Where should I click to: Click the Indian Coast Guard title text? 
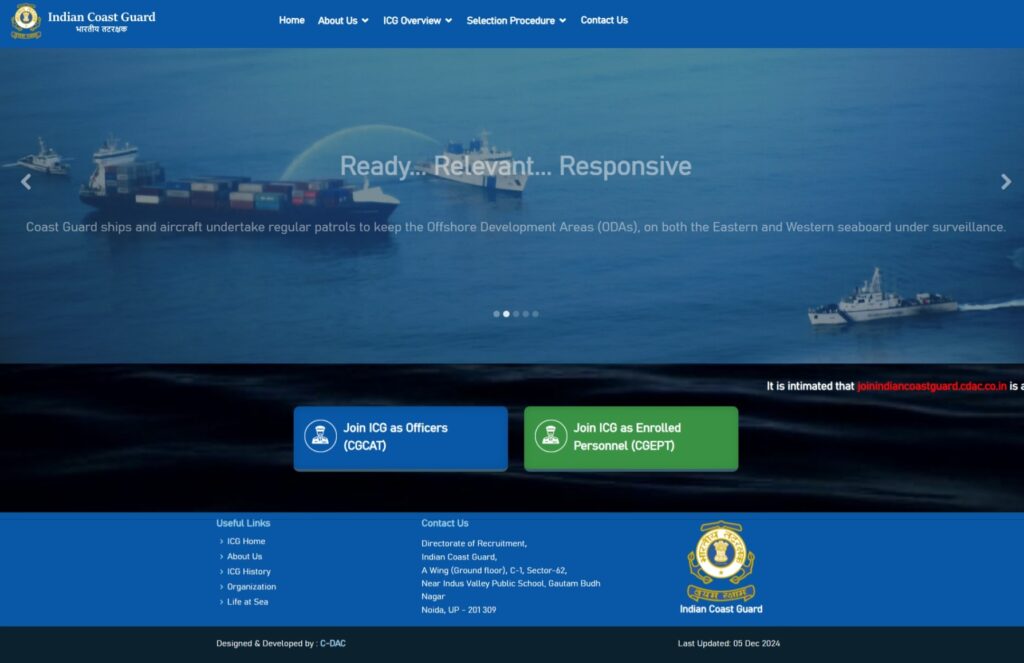click(x=101, y=17)
